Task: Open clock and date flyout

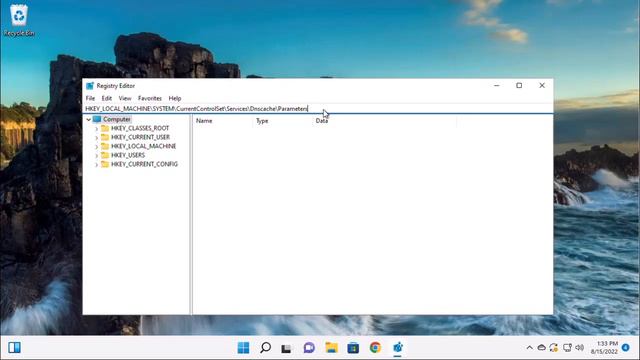Action: 604,348
